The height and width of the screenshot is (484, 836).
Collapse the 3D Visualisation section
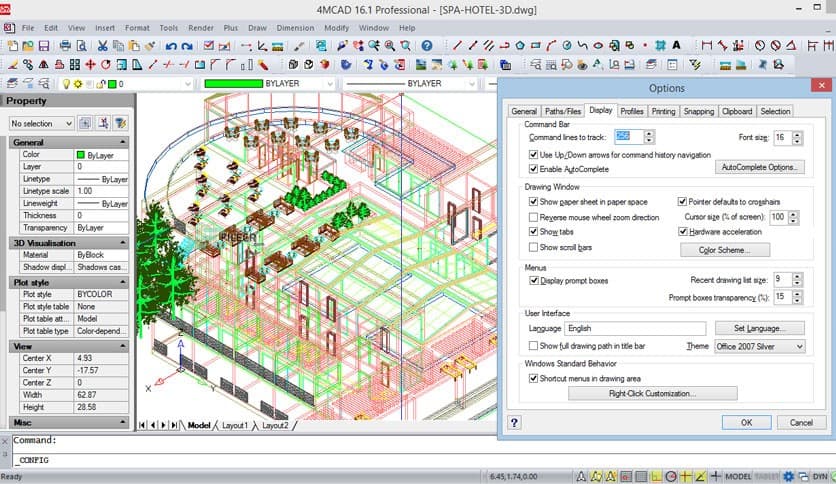122,243
